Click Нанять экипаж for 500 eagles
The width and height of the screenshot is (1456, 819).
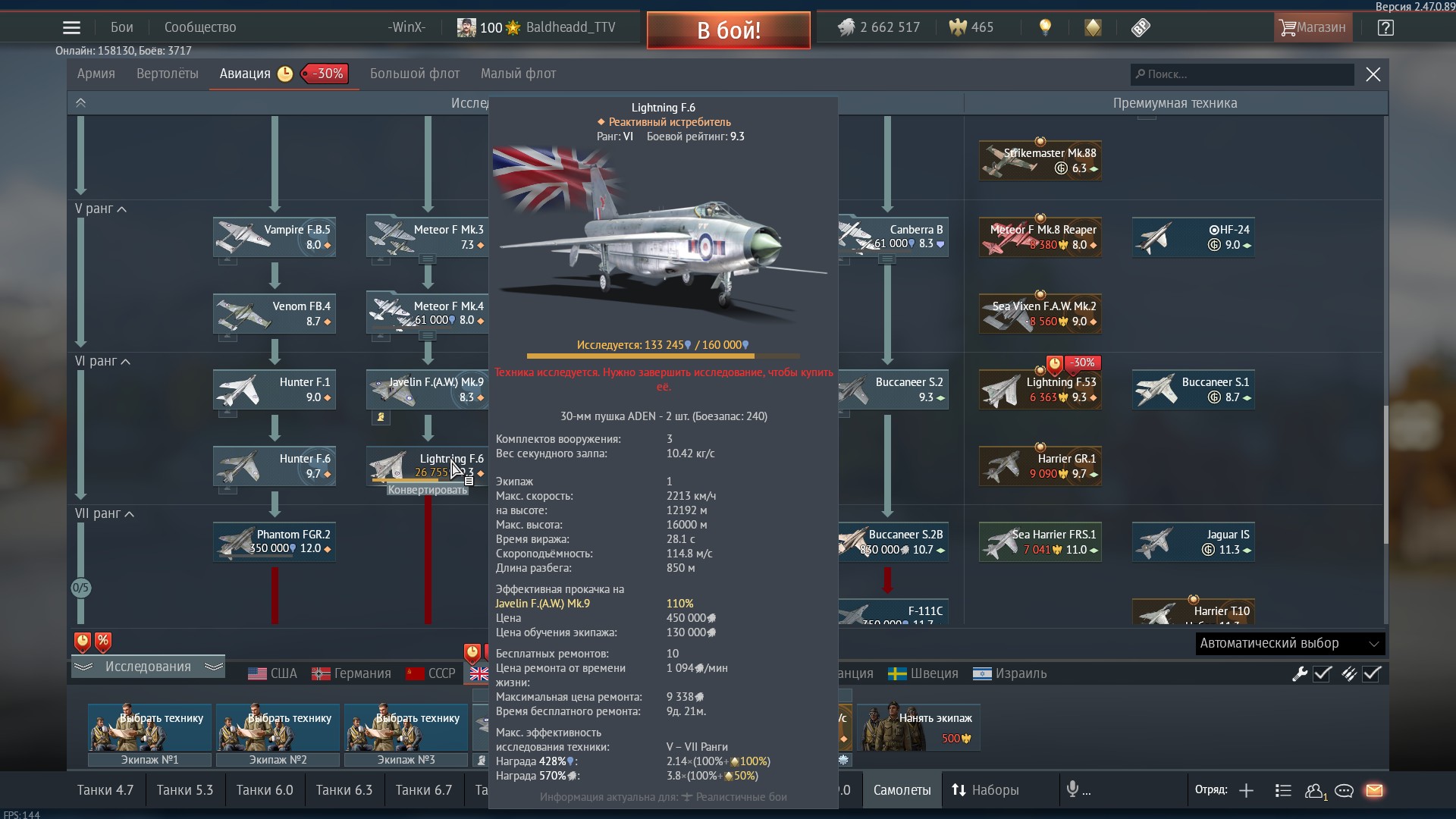[918, 726]
